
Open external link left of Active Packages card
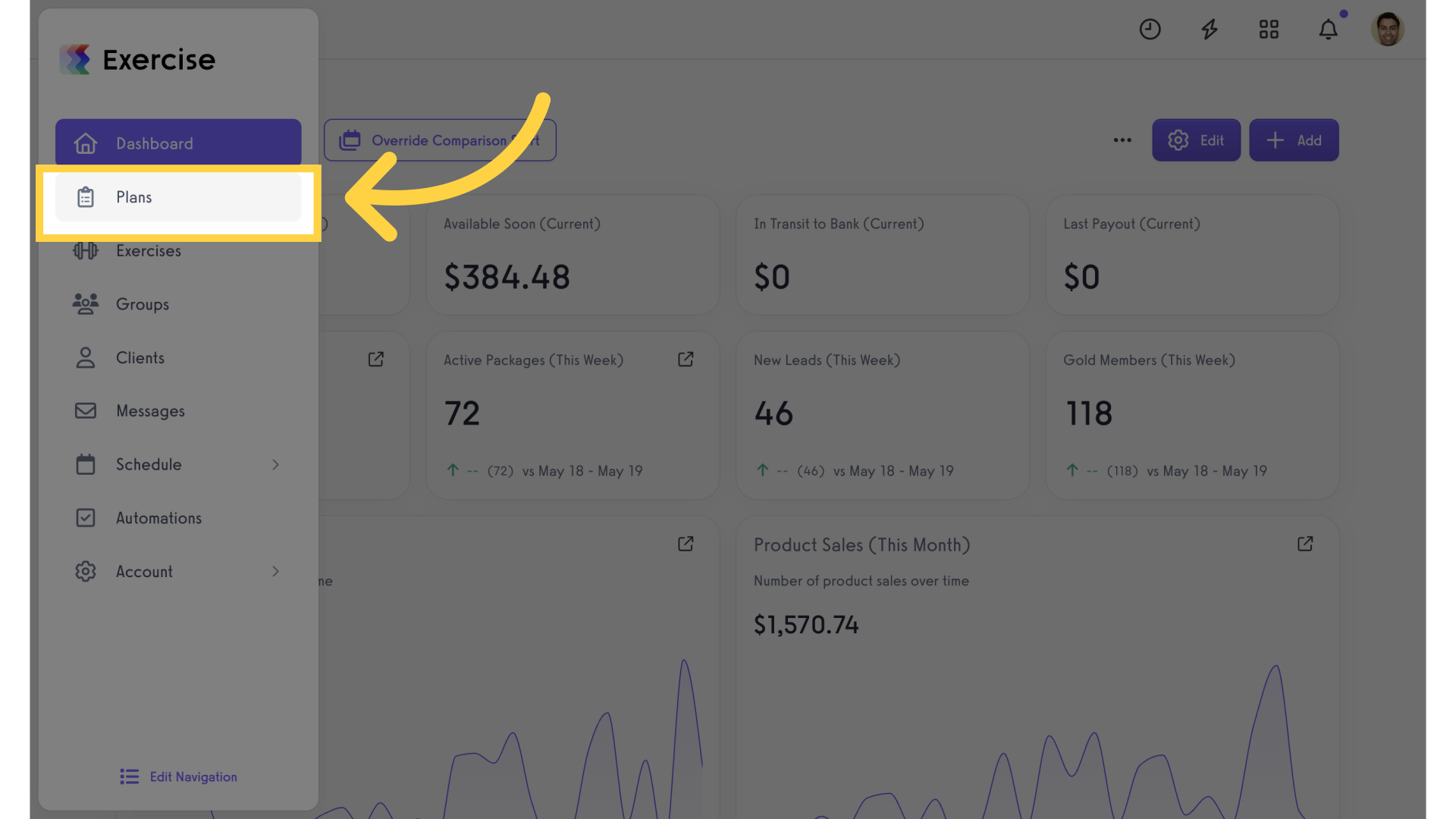376,359
